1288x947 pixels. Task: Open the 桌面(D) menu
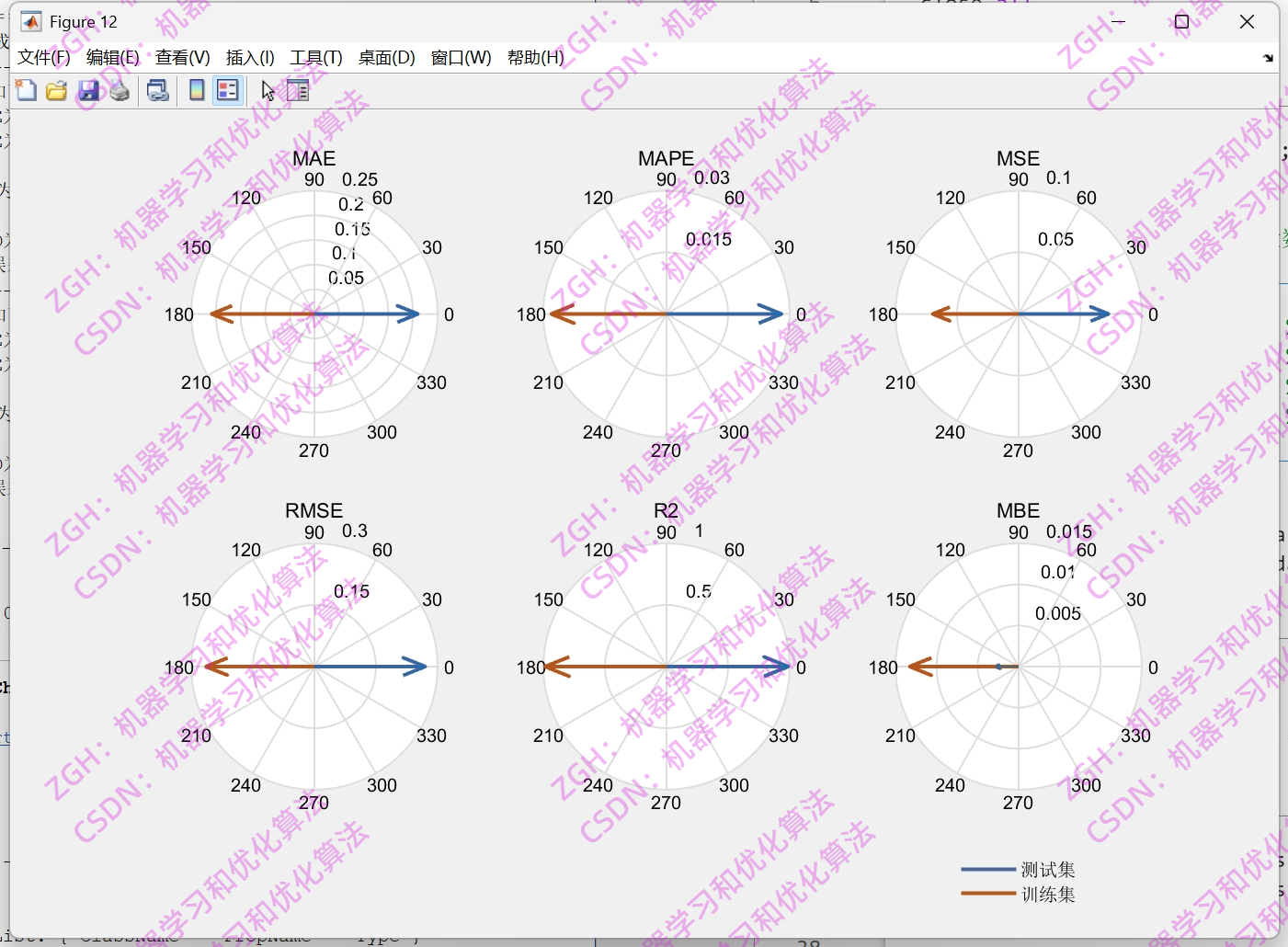386,58
